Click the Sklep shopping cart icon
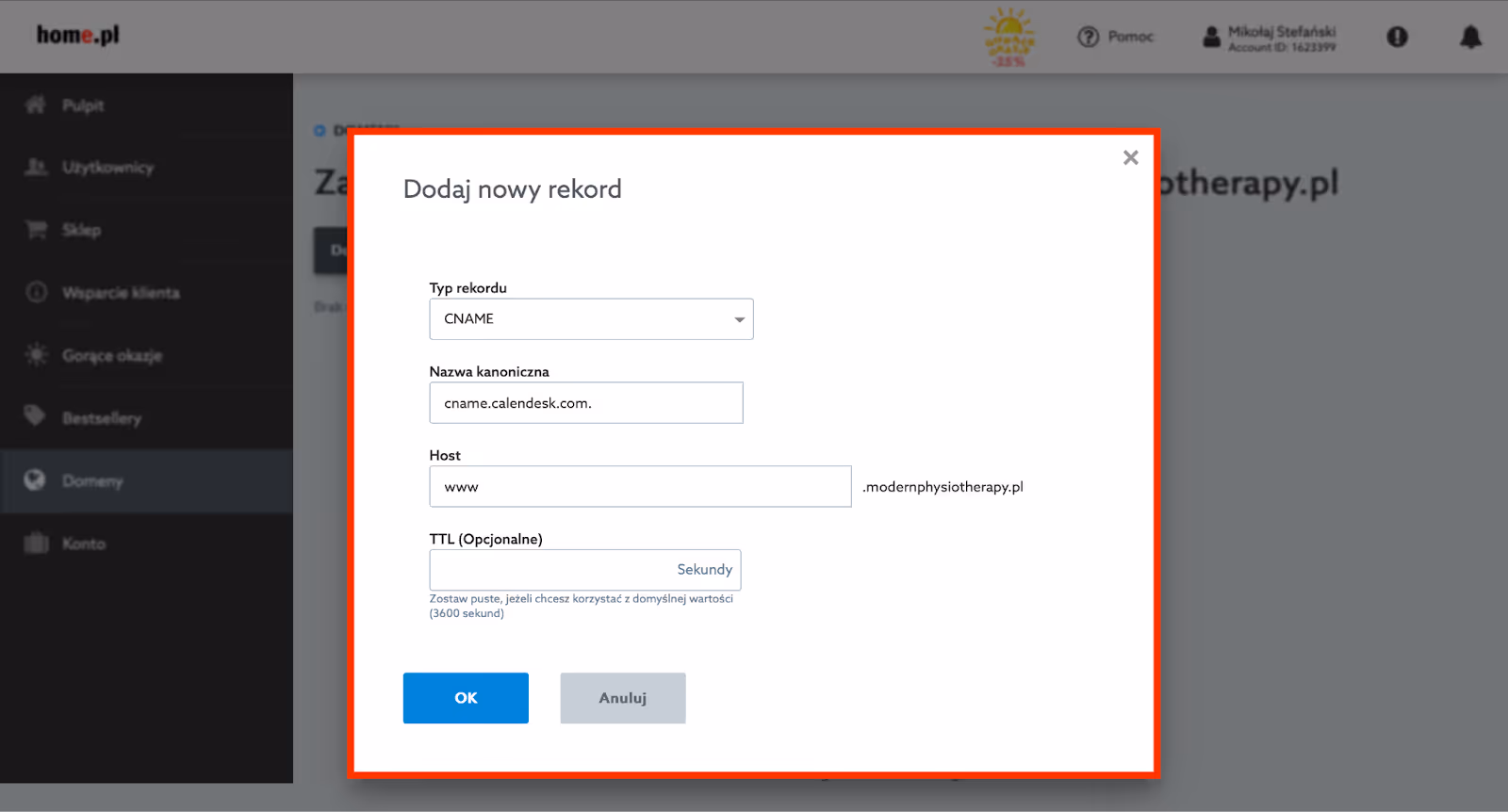This screenshot has width=1508, height=812. point(36,230)
